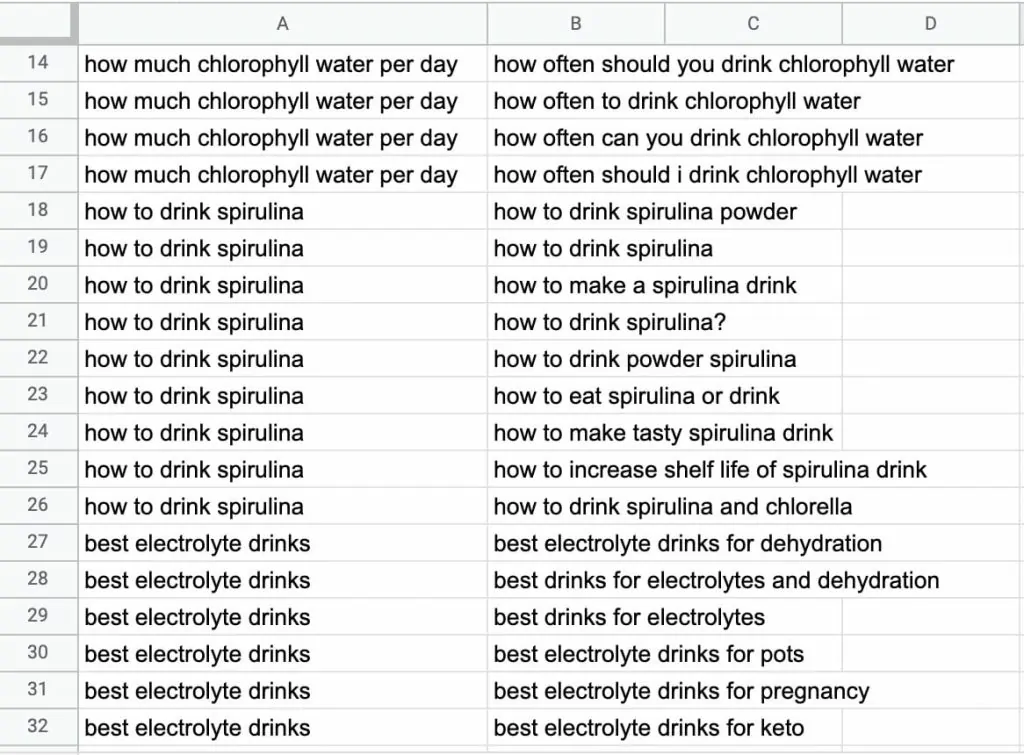Viewport: 1024px width, 755px height.
Task: Select row 27 header
Action: [38, 542]
